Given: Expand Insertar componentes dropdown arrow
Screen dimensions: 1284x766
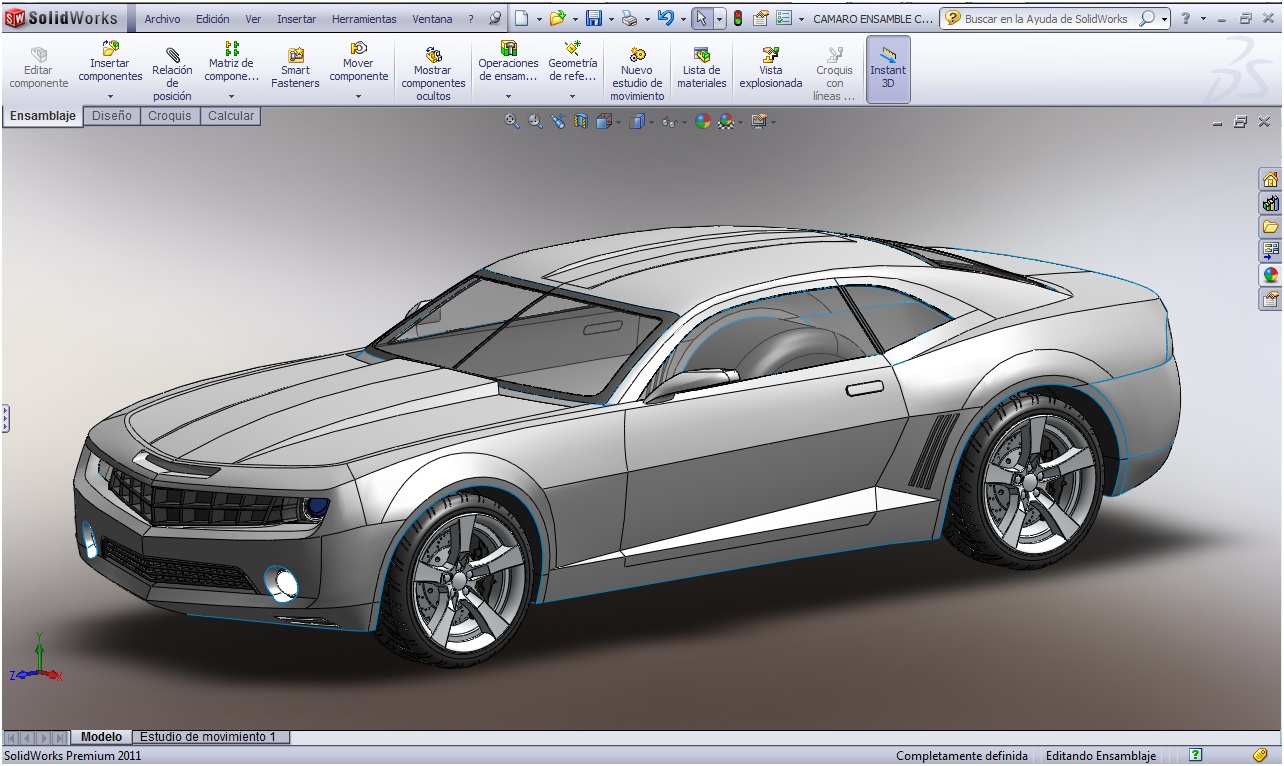Looking at the screenshot, I should [110, 97].
